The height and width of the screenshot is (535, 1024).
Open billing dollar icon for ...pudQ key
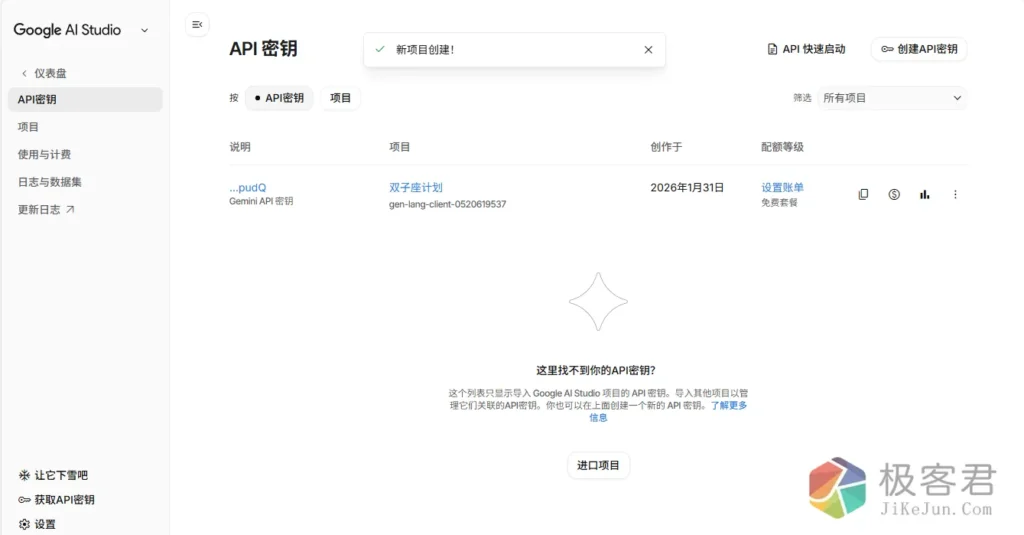(x=894, y=194)
